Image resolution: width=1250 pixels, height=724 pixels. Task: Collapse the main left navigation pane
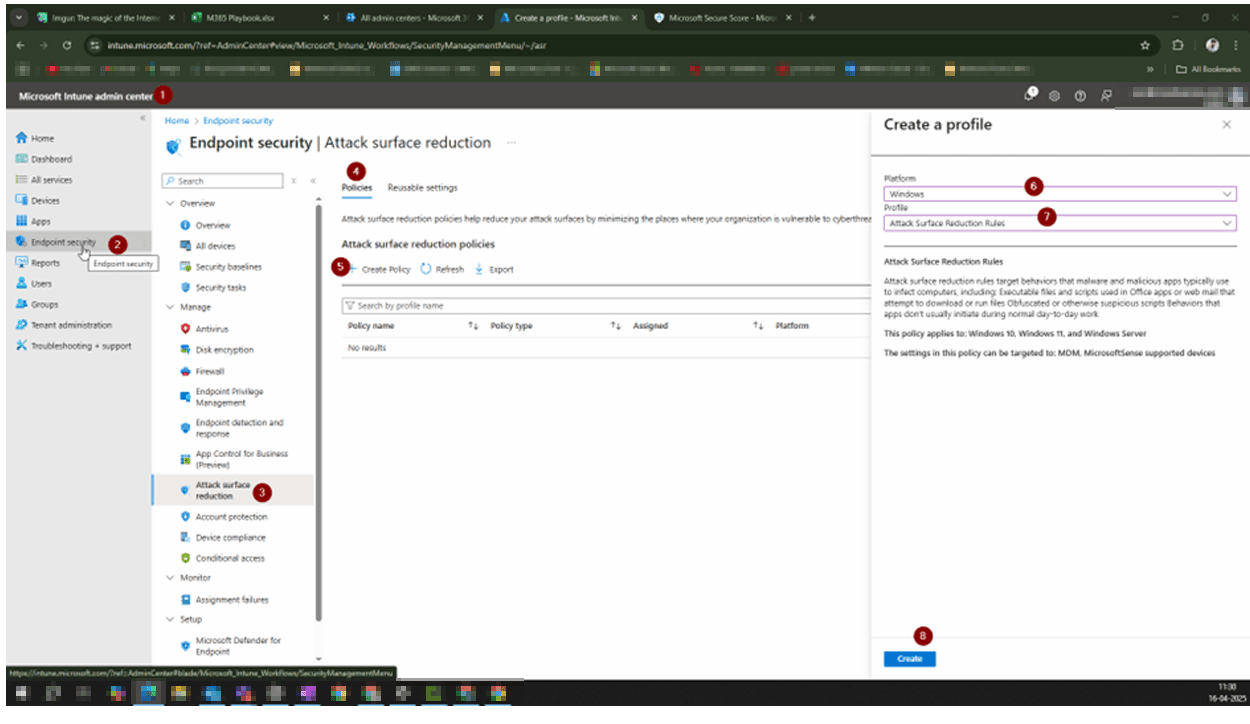click(x=143, y=119)
